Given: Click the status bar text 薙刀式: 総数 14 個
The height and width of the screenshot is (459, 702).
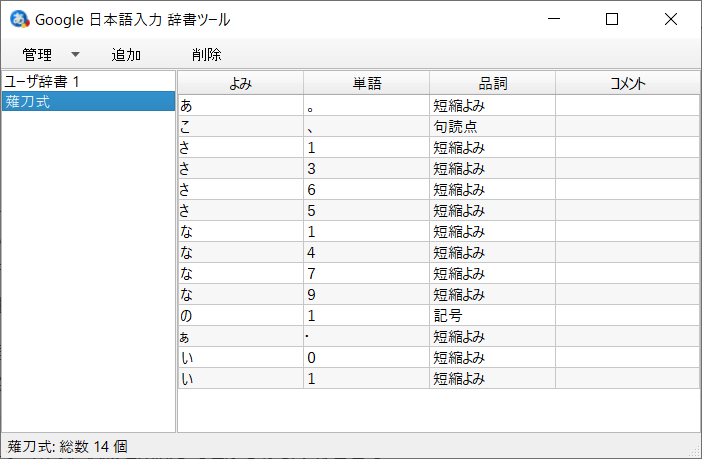Looking at the screenshot, I should pyautogui.click(x=68, y=446).
